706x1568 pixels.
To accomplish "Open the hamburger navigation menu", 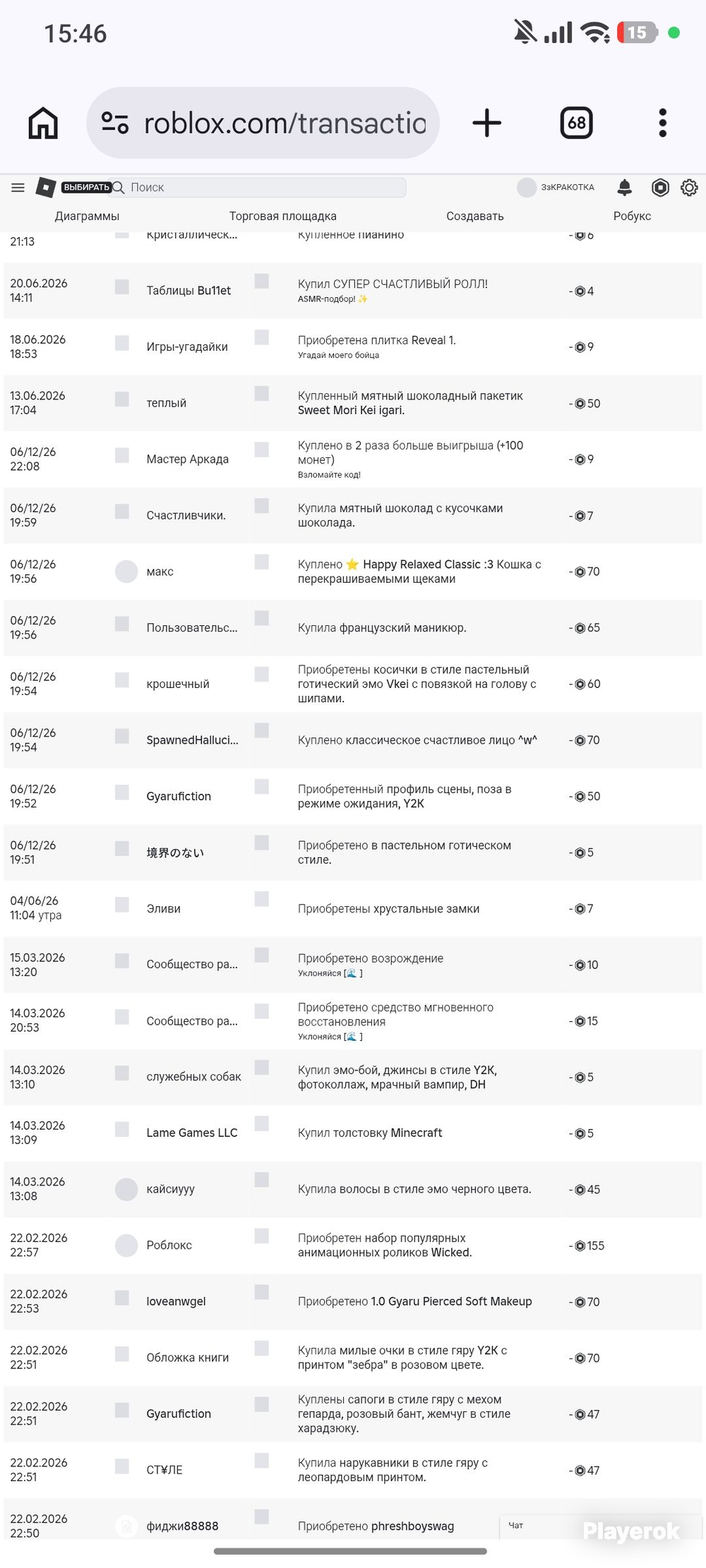I will point(18,187).
